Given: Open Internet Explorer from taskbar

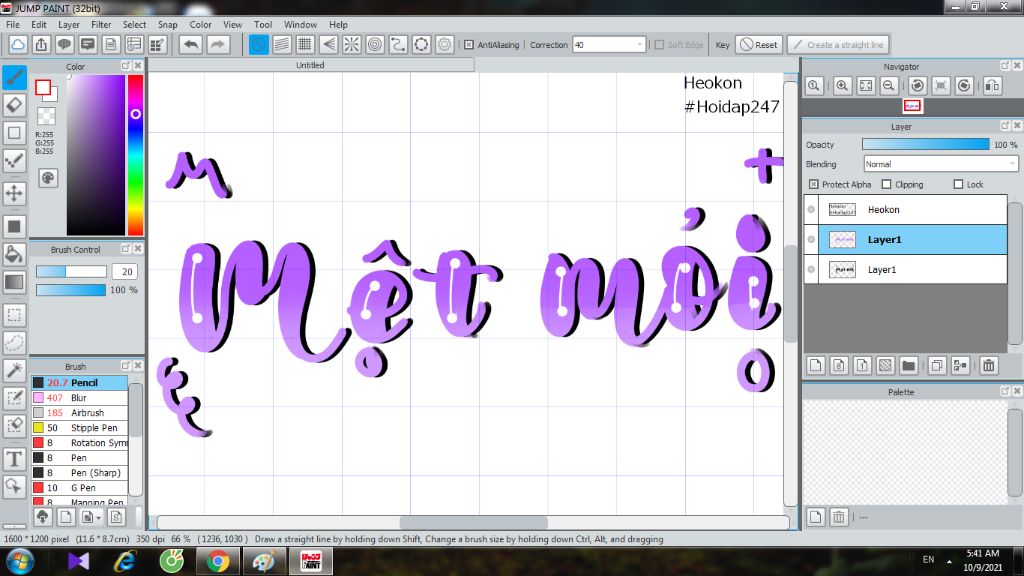Looking at the screenshot, I should [x=125, y=562].
